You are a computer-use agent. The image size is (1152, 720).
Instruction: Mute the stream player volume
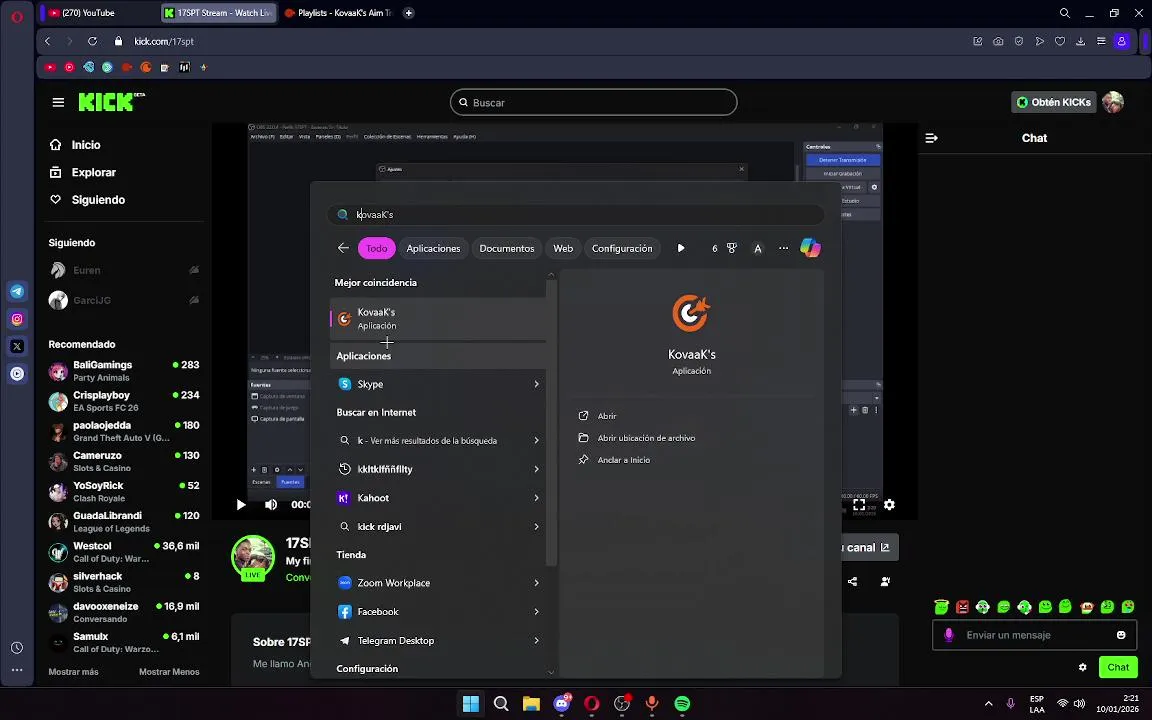point(271,505)
